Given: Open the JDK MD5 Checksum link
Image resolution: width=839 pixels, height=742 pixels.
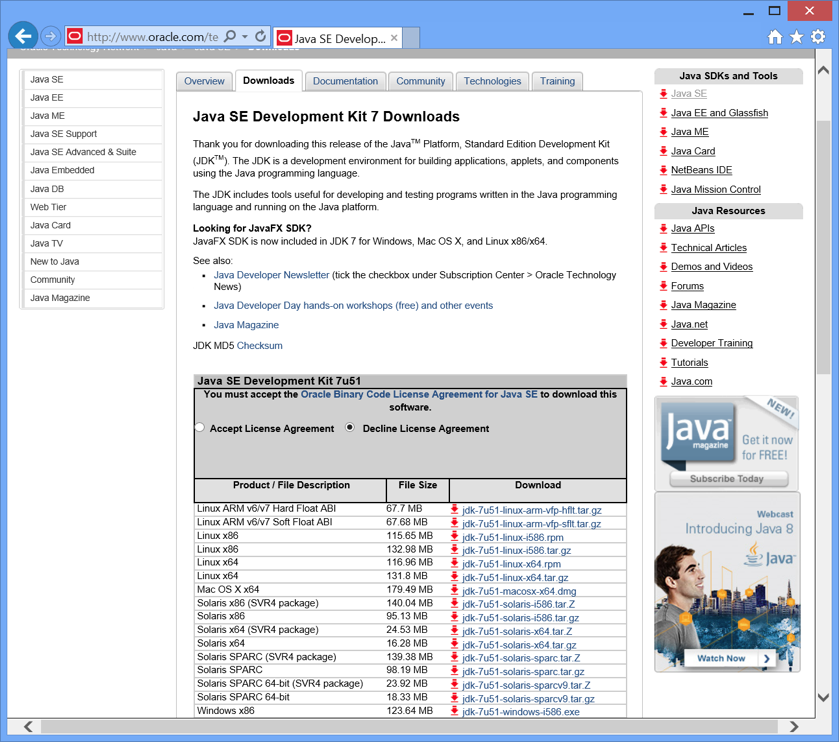Looking at the screenshot, I should 260,346.
